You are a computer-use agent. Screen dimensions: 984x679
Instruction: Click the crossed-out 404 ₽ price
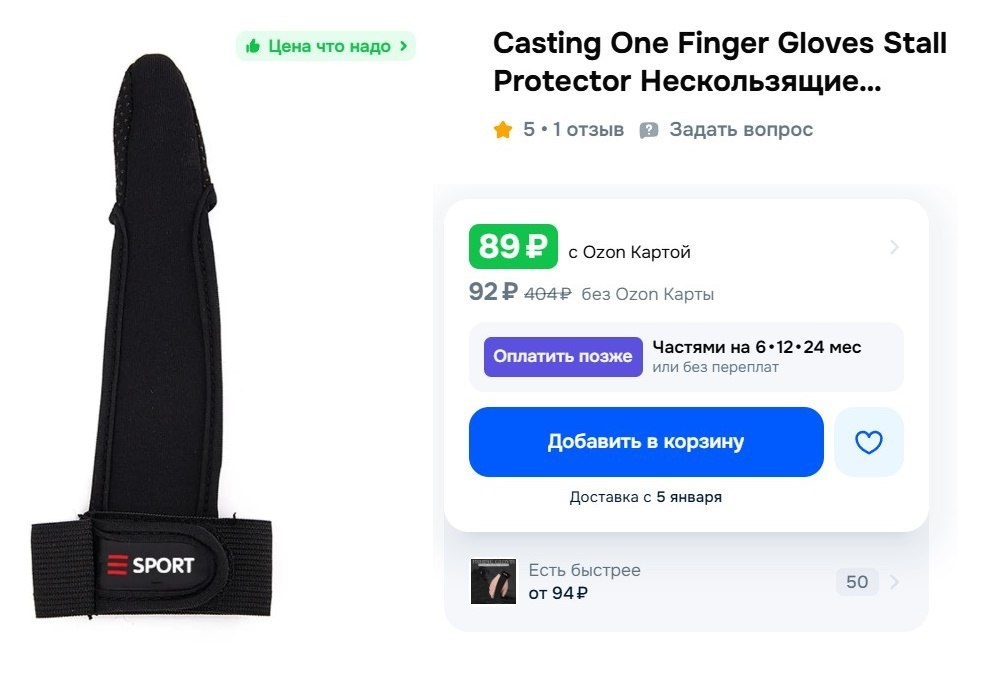pos(548,294)
